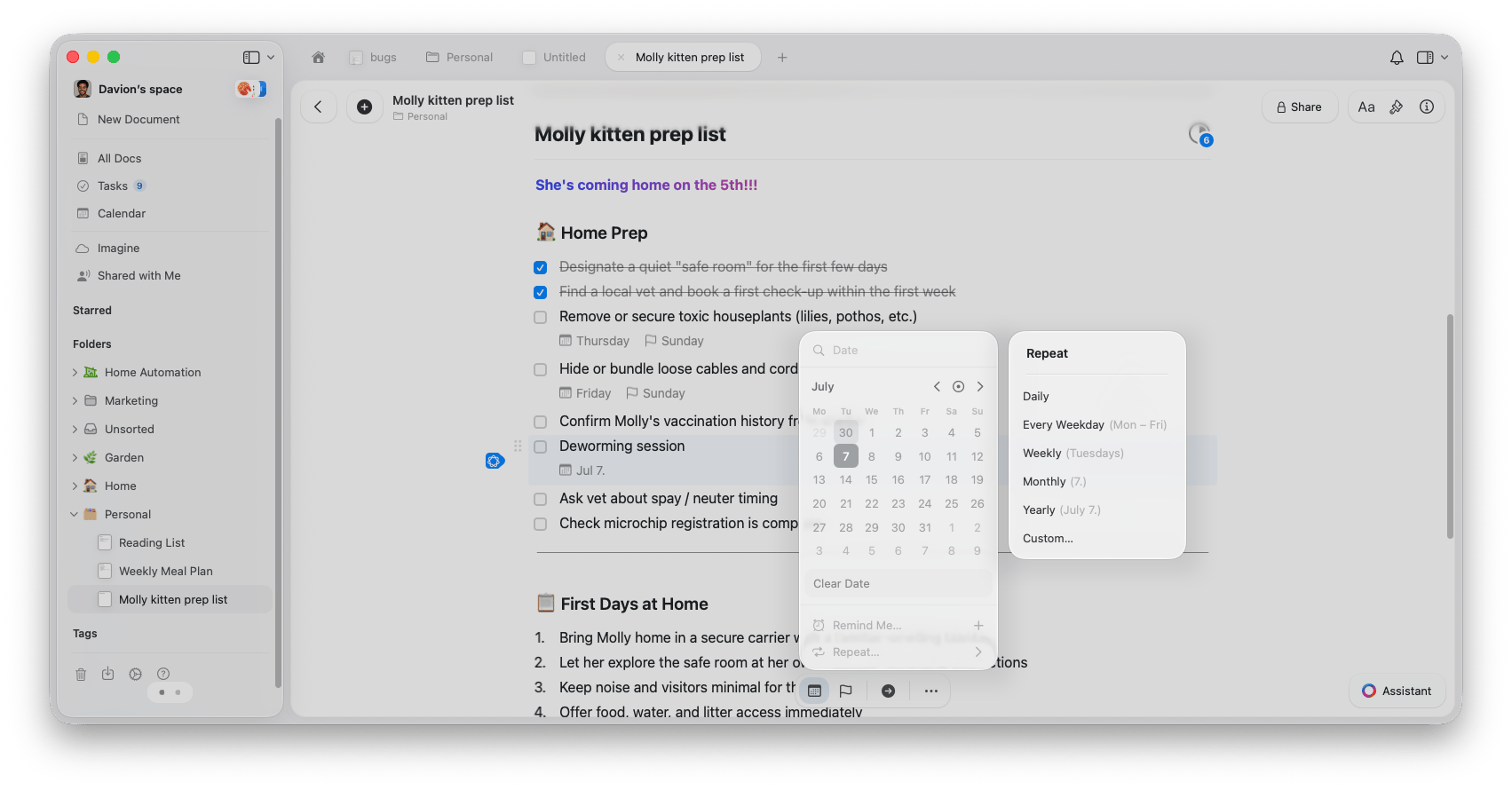Tick the "Hide or bundle loose cables" checkbox
The image size is (1512, 790).
coord(540,369)
